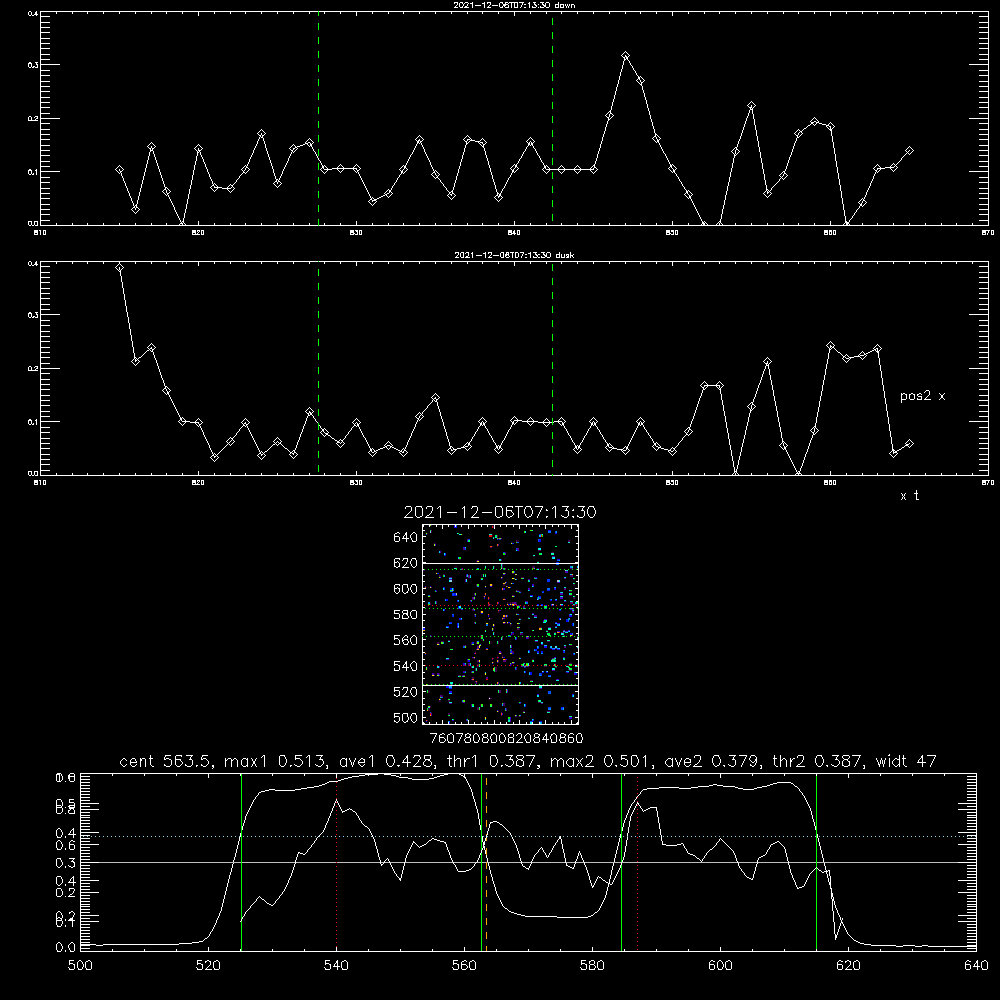Select the "x t" label
This screenshot has height=1000, width=1000.
[909, 496]
